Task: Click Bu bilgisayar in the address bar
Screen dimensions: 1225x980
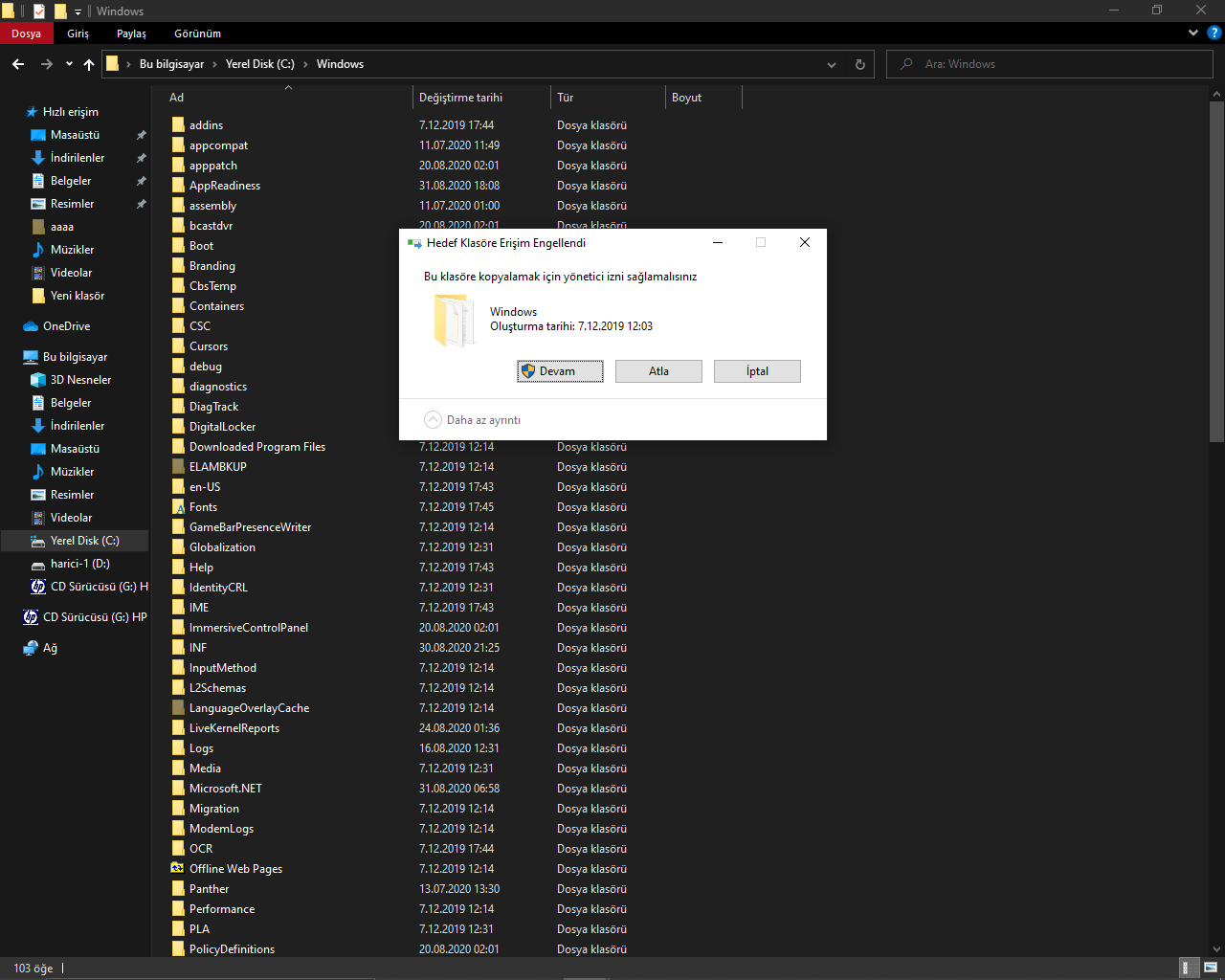Action: point(172,64)
